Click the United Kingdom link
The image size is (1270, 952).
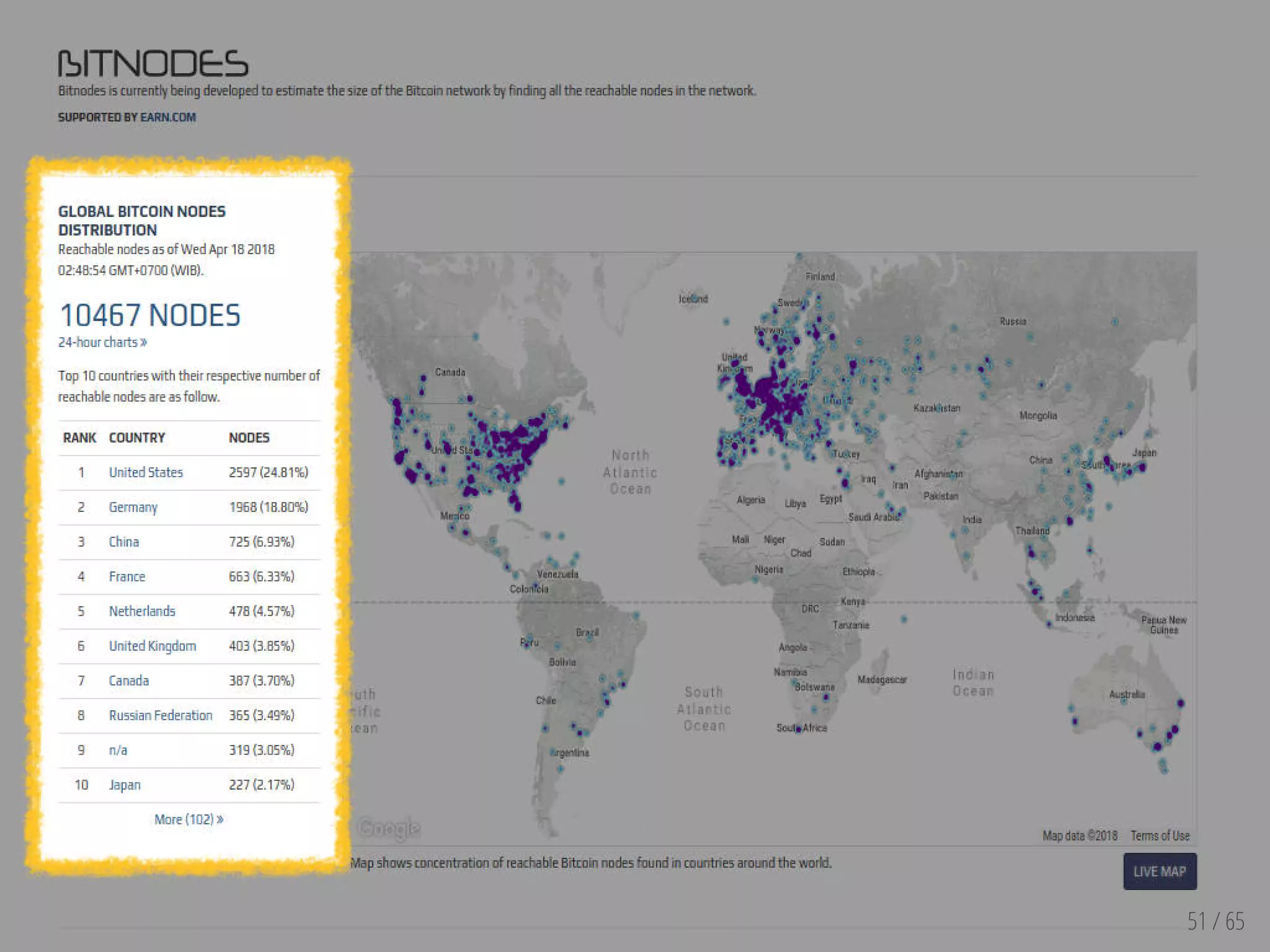click(x=152, y=646)
